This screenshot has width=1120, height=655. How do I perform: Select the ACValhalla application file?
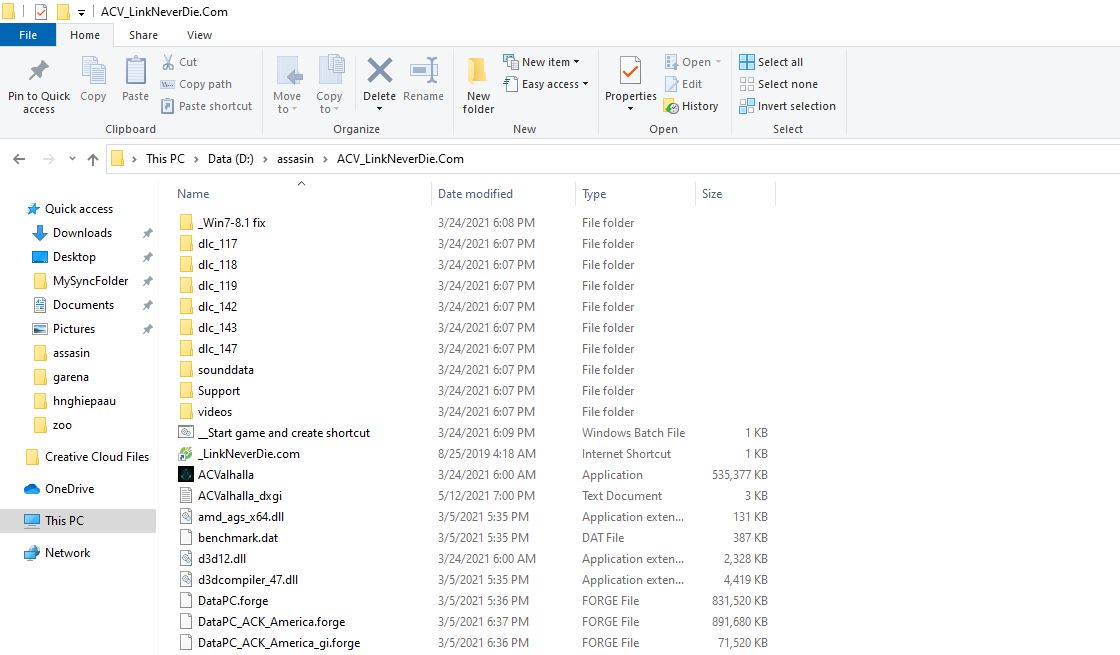(x=226, y=475)
